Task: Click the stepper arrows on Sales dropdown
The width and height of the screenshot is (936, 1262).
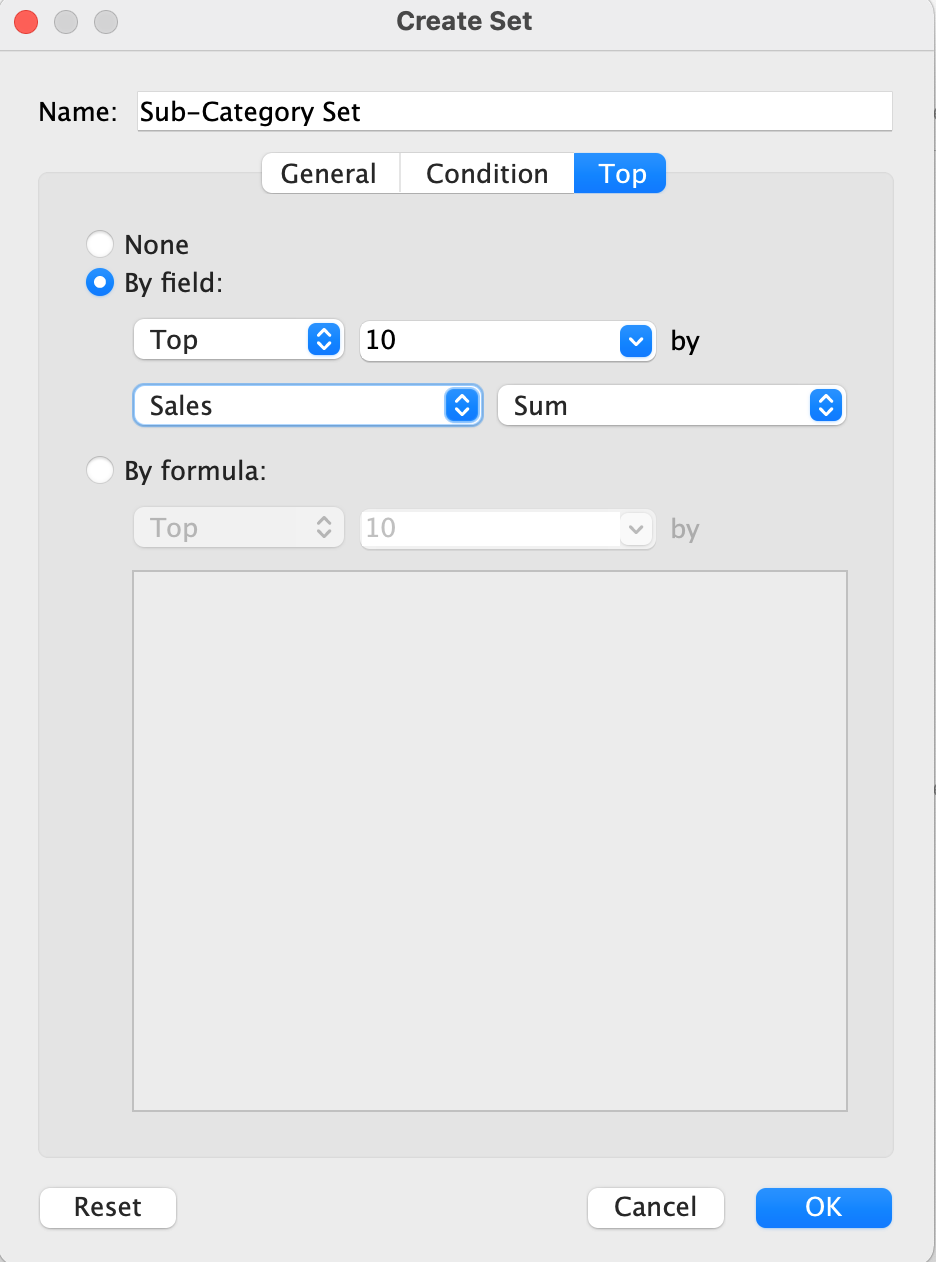Action: tap(462, 406)
